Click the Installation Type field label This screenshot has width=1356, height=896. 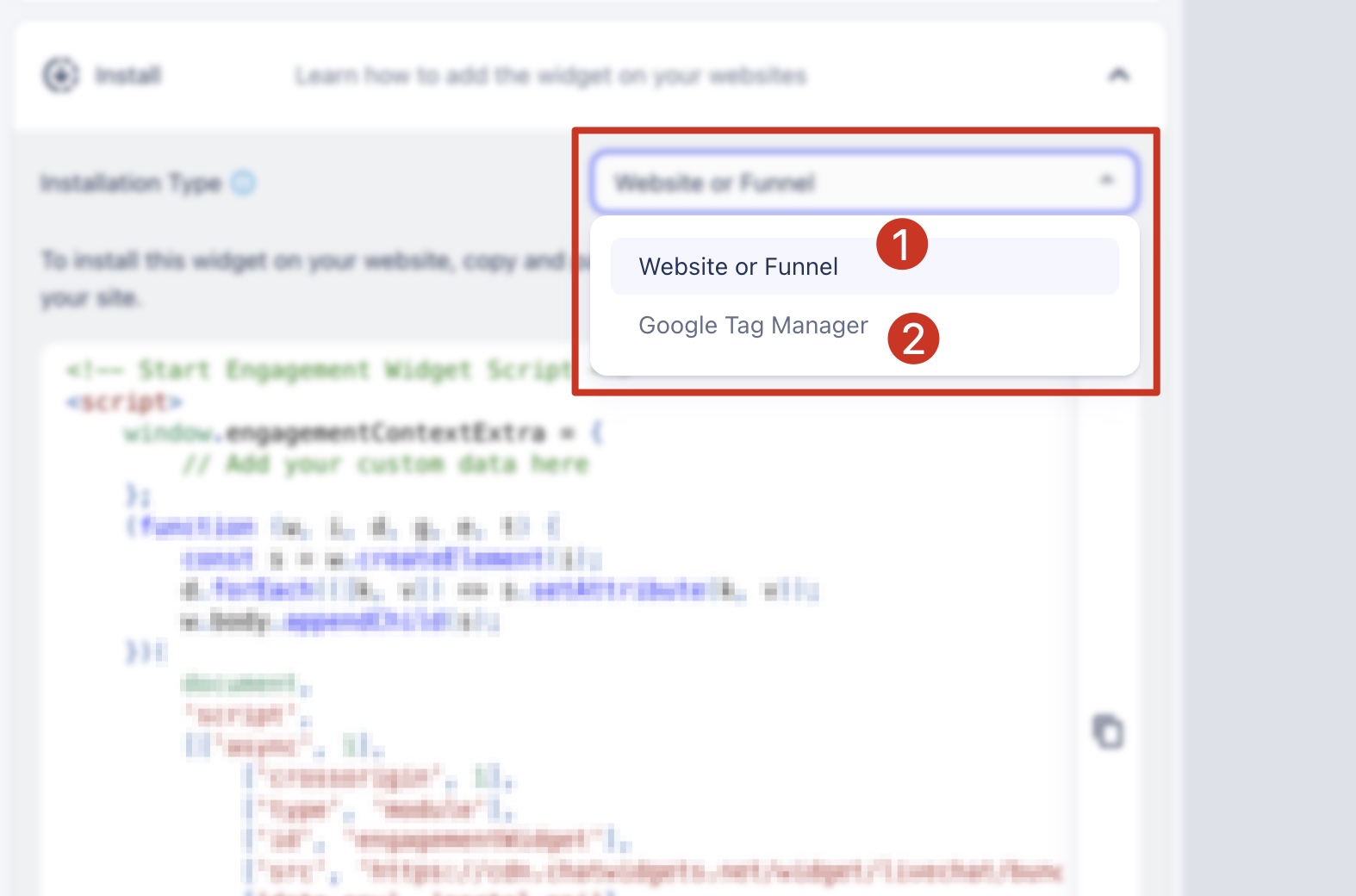point(131,183)
